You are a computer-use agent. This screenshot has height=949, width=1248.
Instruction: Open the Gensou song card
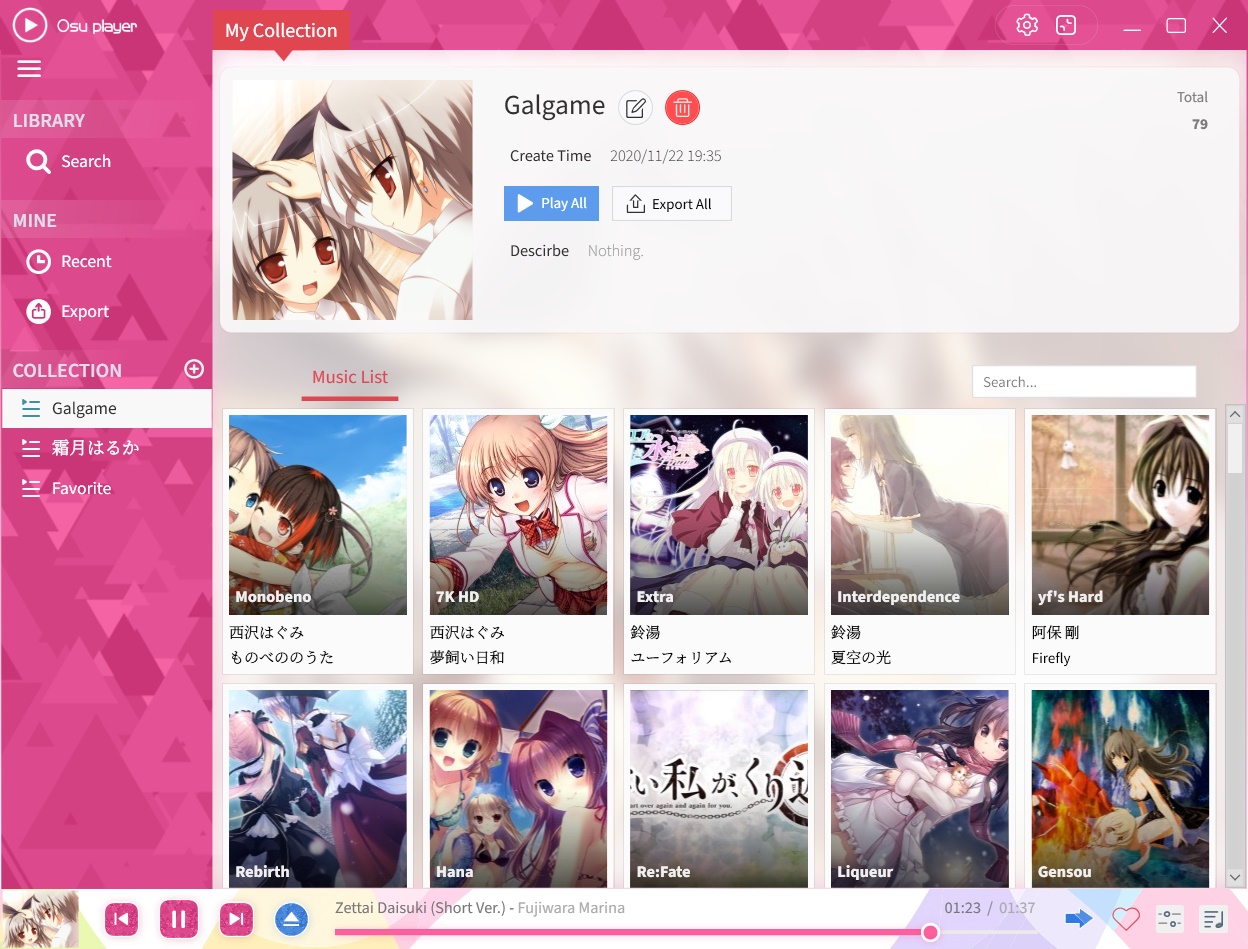click(1120, 788)
